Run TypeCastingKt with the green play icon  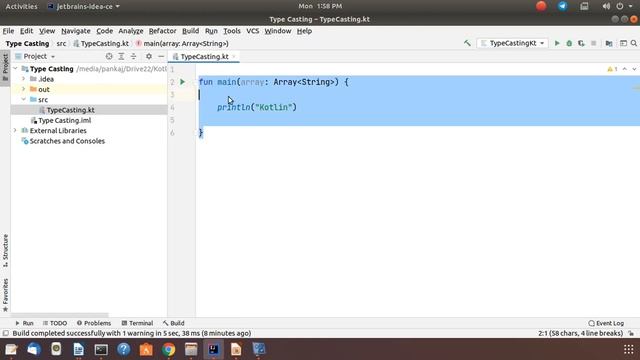[557, 43]
